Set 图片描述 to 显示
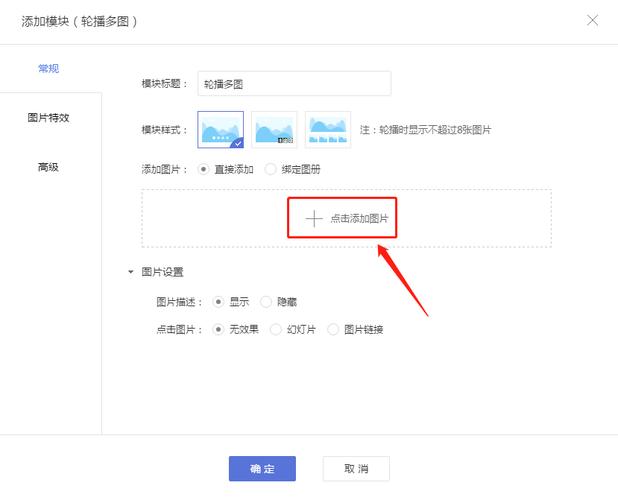 tap(219, 301)
